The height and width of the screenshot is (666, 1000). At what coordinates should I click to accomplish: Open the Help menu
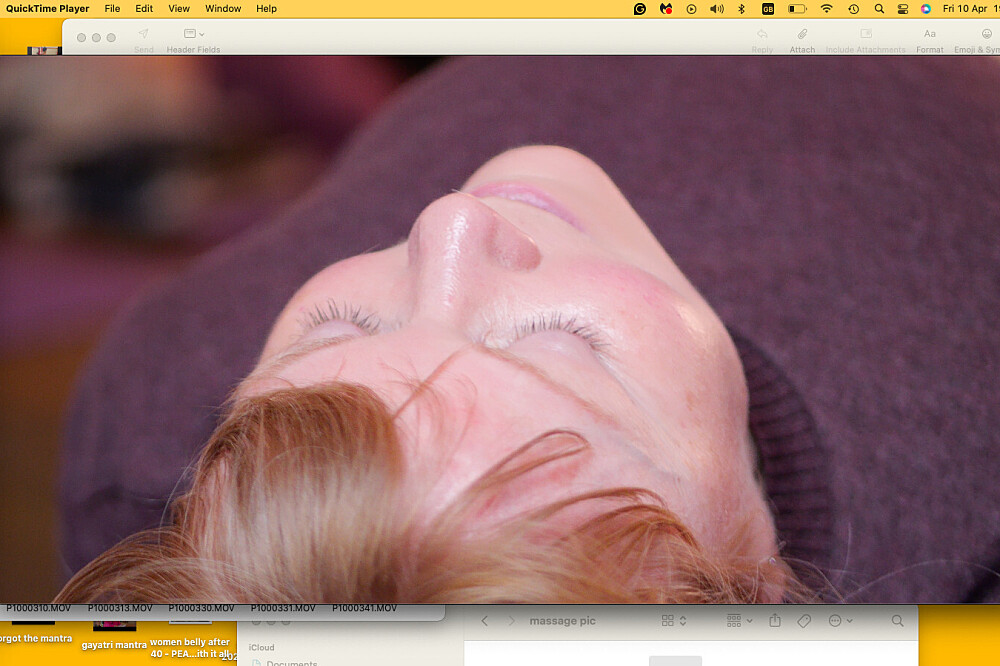click(267, 9)
